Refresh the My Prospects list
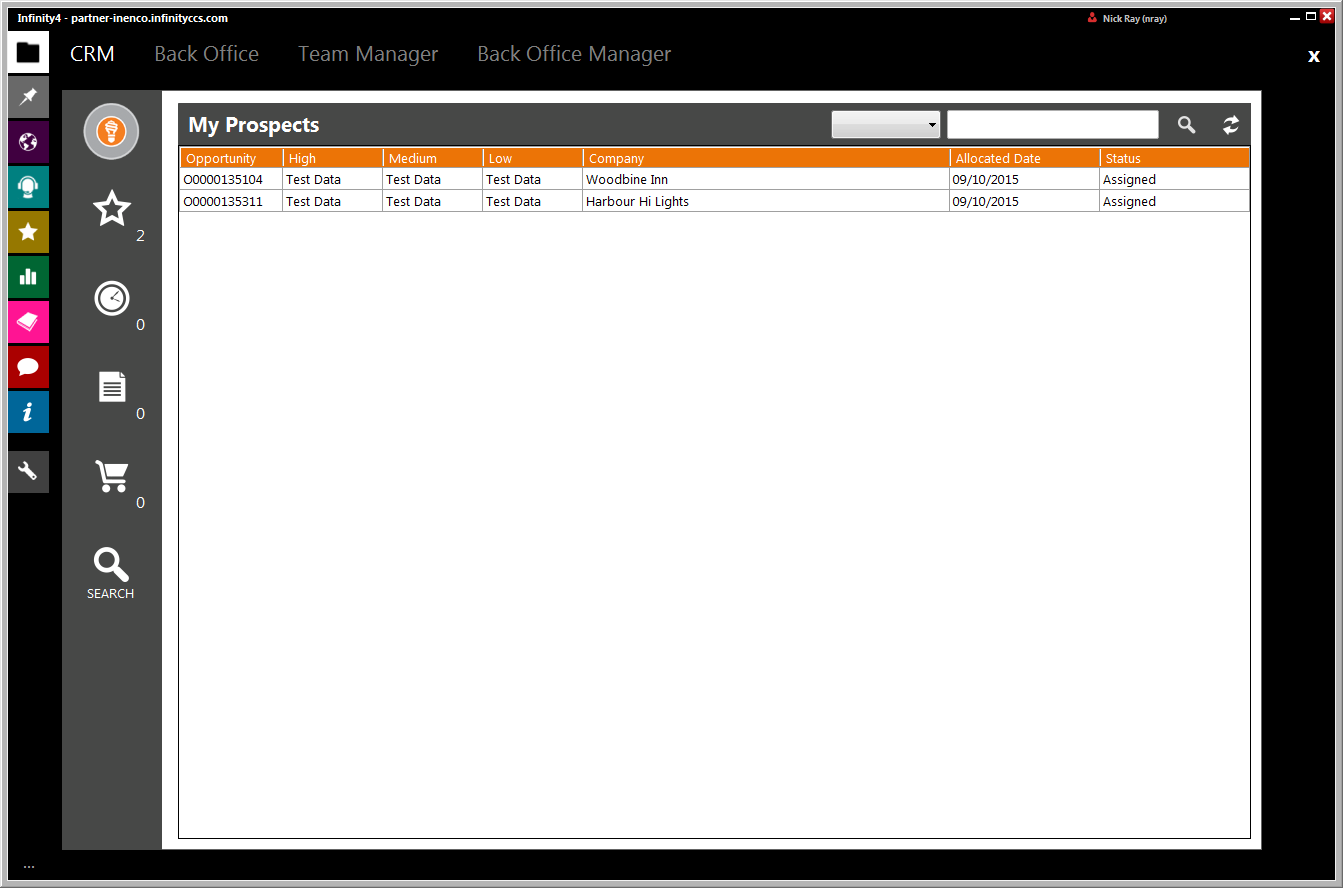This screenshot has height=888, width=1343. pyautogui.click(x=1231, y=125)
